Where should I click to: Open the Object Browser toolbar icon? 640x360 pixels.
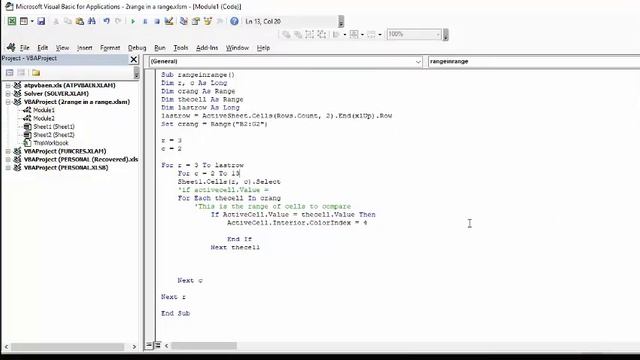pos(208,21)
